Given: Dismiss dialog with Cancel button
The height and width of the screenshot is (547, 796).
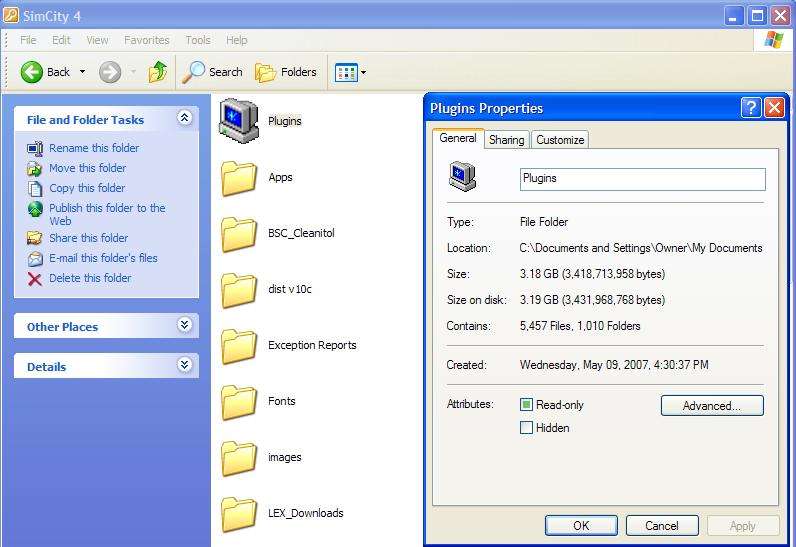Looking at the screenshot, I should [662, 526].
